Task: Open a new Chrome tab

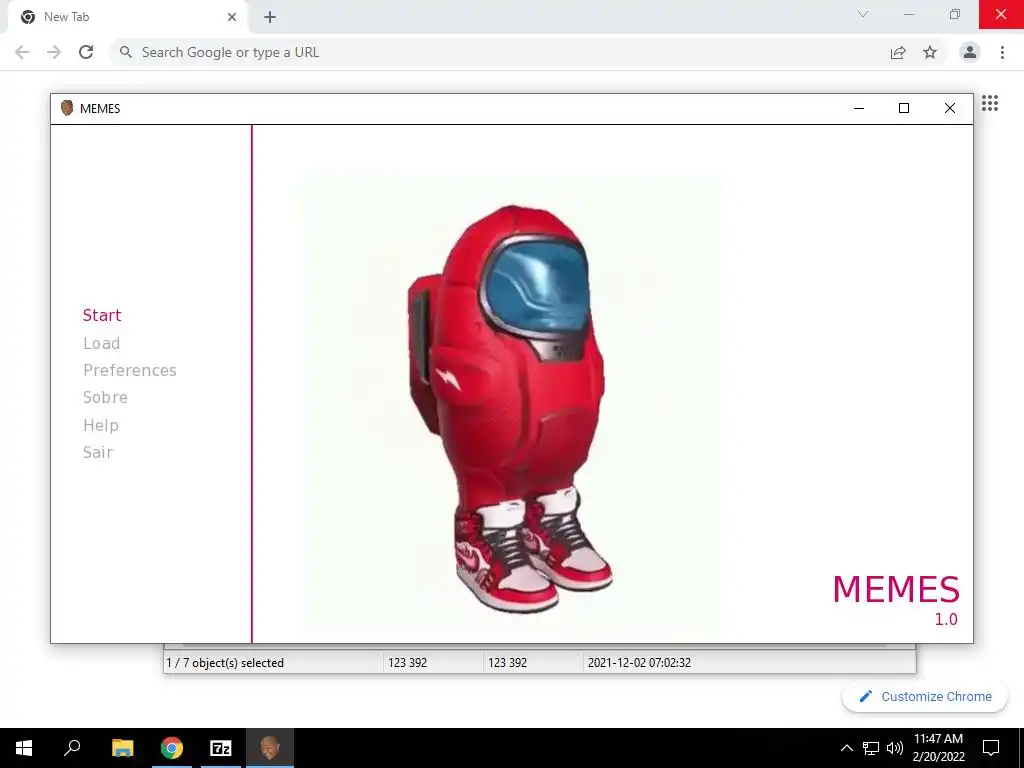Action: (x=270, y=17)
